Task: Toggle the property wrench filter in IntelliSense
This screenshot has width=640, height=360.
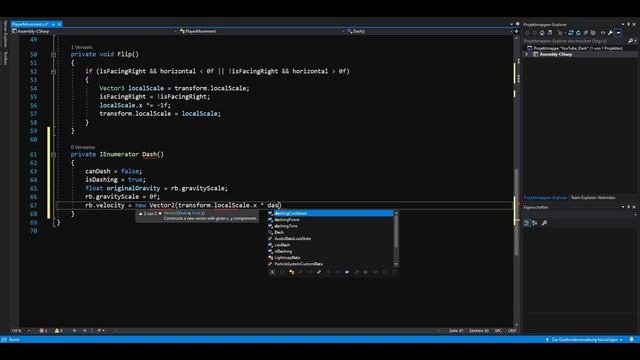Action: tap(356, 272)
